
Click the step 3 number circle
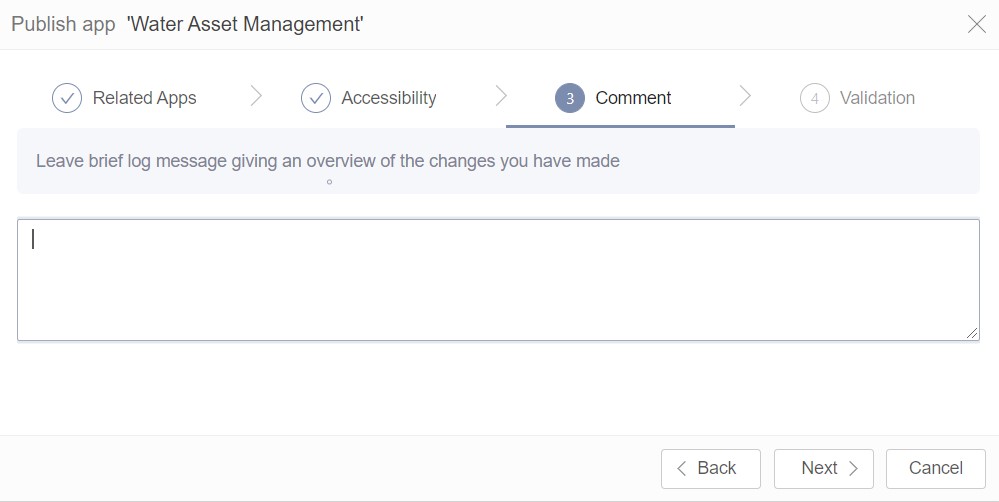click(x=569, y=98)
